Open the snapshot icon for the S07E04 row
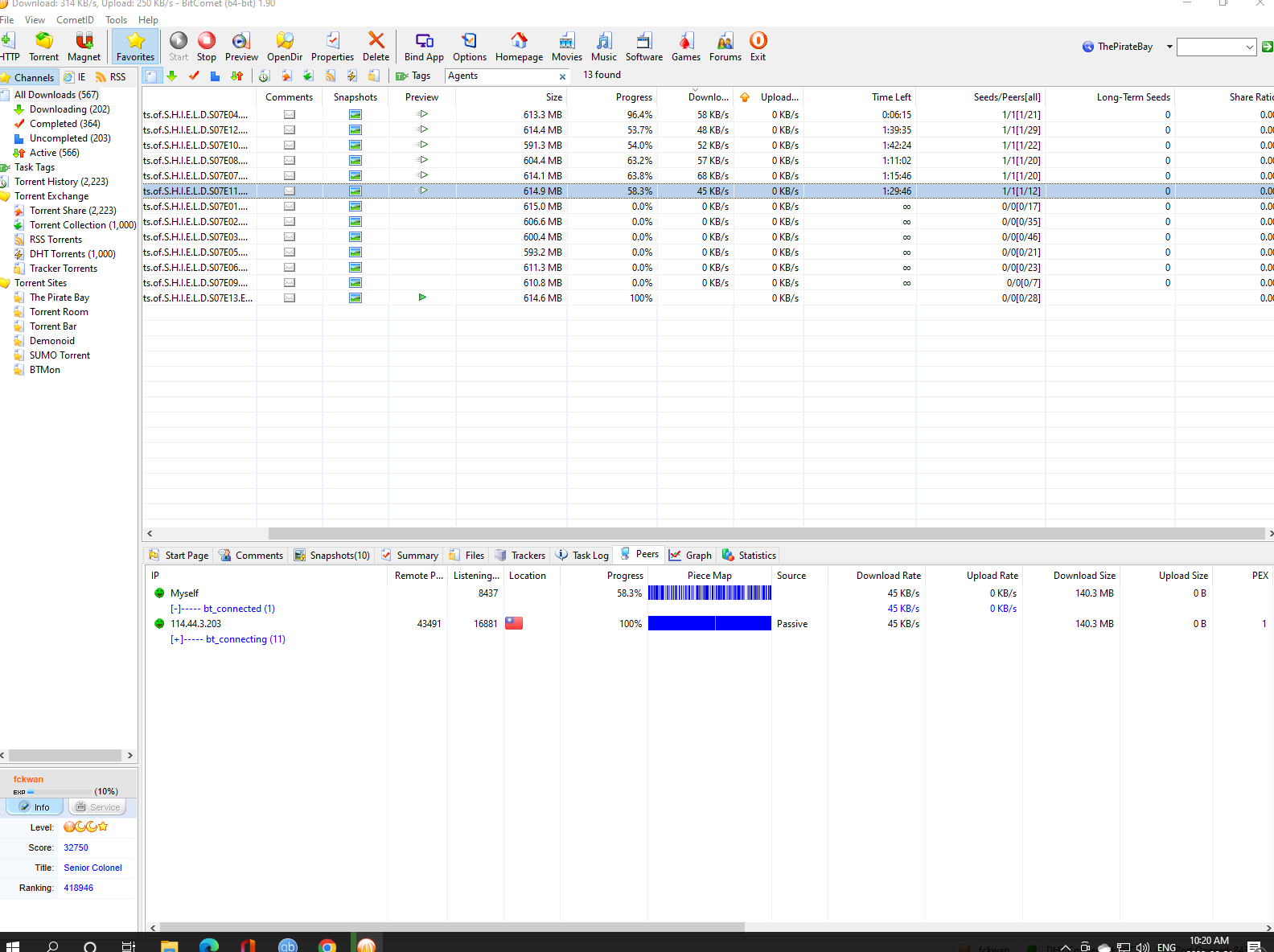The image size is (1274, 952). [x=355, y=115]
